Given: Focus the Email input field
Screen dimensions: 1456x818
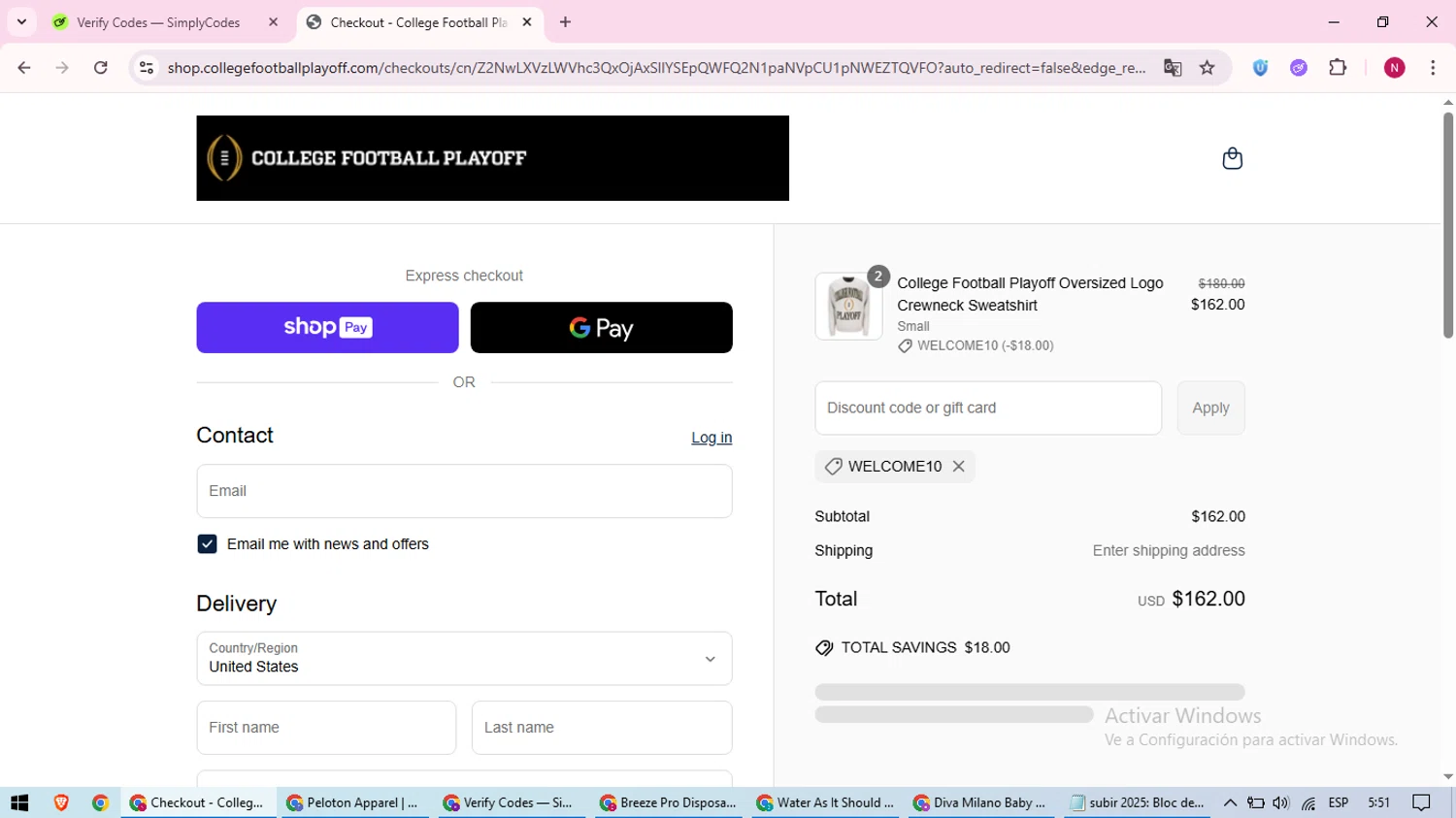Looking at the screenshot, I should point(464,491).
